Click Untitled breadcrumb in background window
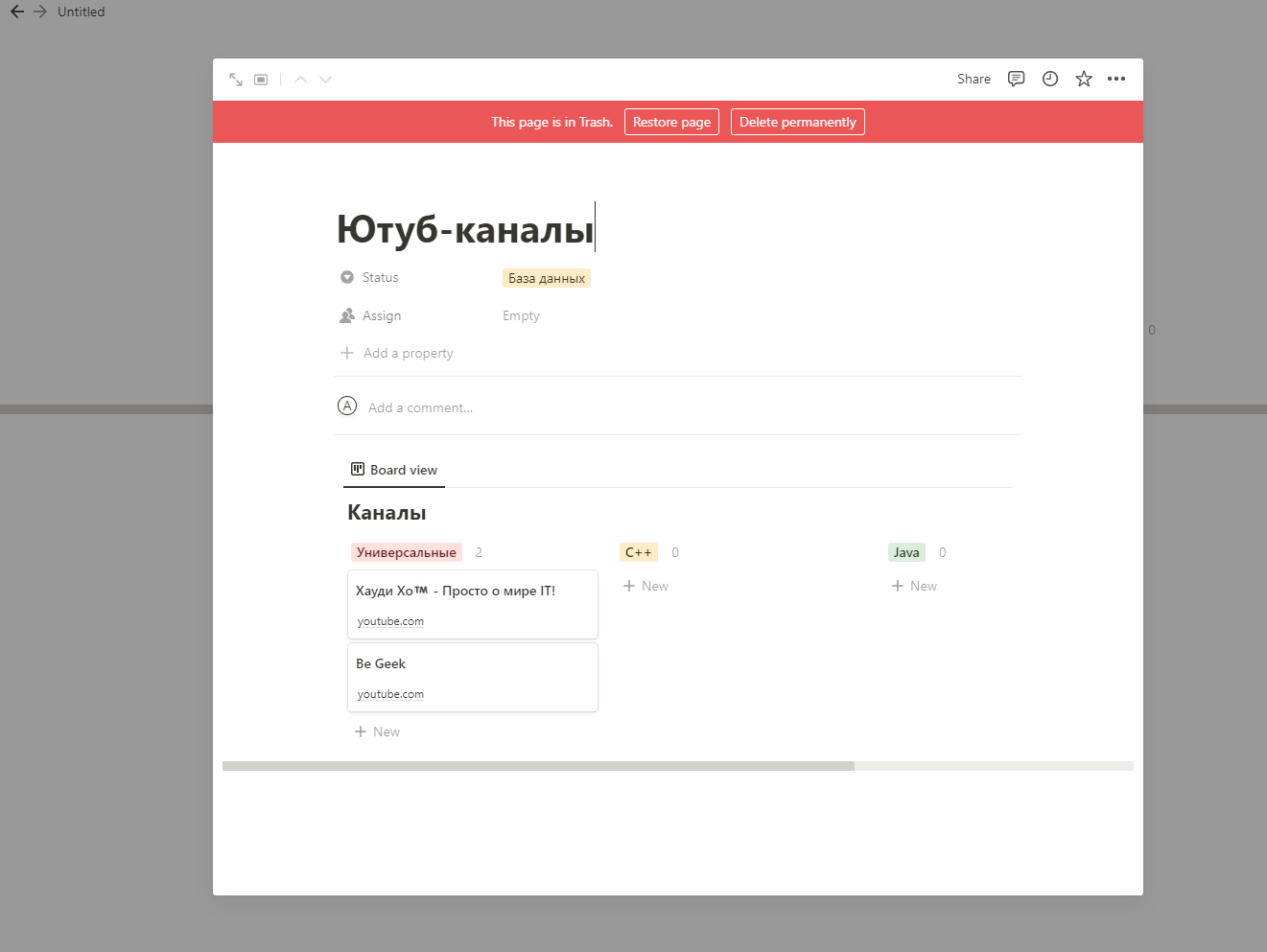Screen dimensions: 1267x952 81,12
